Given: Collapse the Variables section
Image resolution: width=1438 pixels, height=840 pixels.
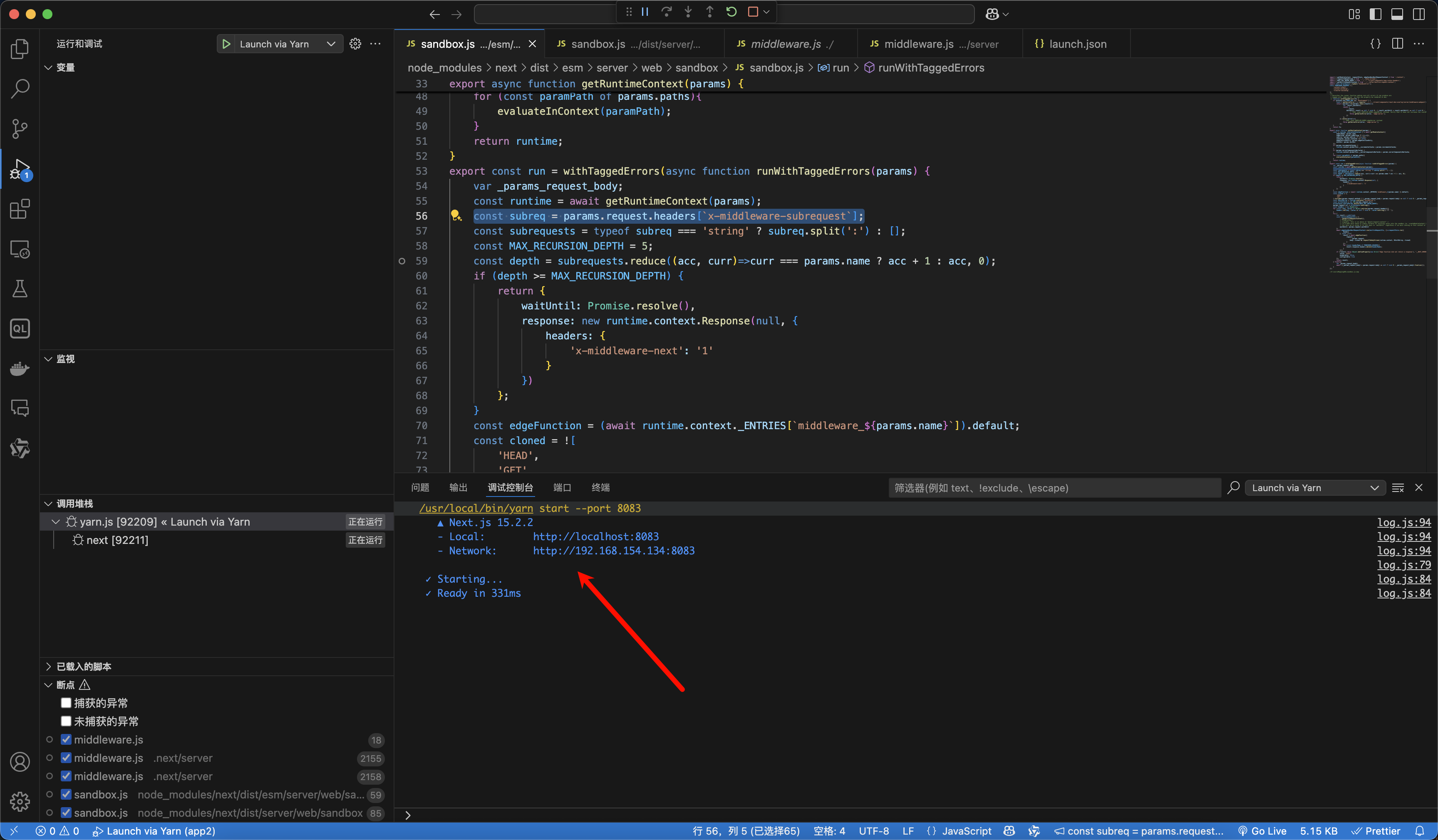Looking at the screenshot, I should point(49,68).
